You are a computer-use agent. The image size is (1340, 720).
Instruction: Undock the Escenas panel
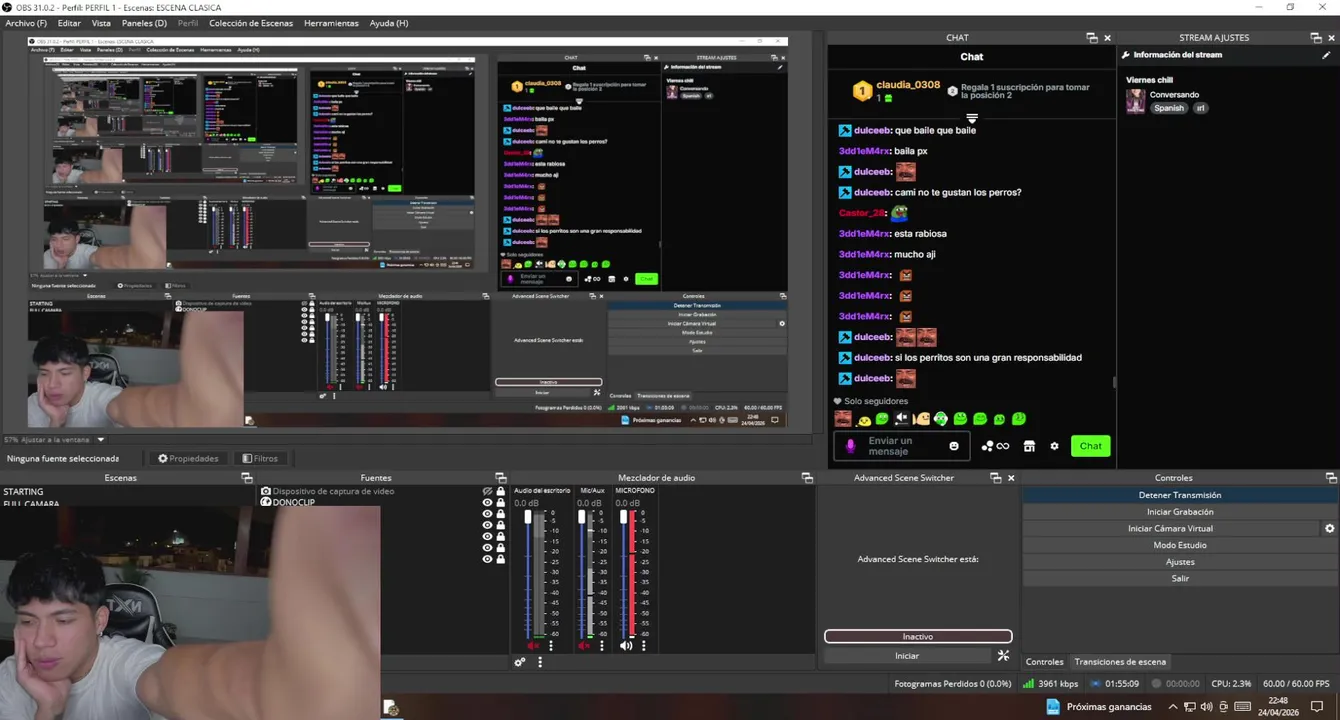(x=246, y=478)
